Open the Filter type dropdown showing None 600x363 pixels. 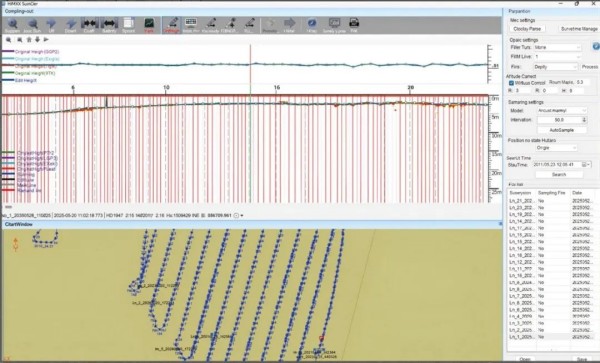[x=558, y=47]
